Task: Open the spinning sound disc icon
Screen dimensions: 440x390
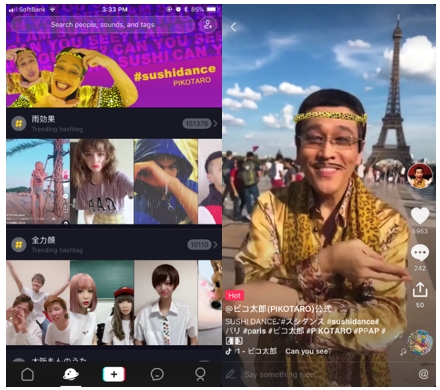Action: [420, 342]
